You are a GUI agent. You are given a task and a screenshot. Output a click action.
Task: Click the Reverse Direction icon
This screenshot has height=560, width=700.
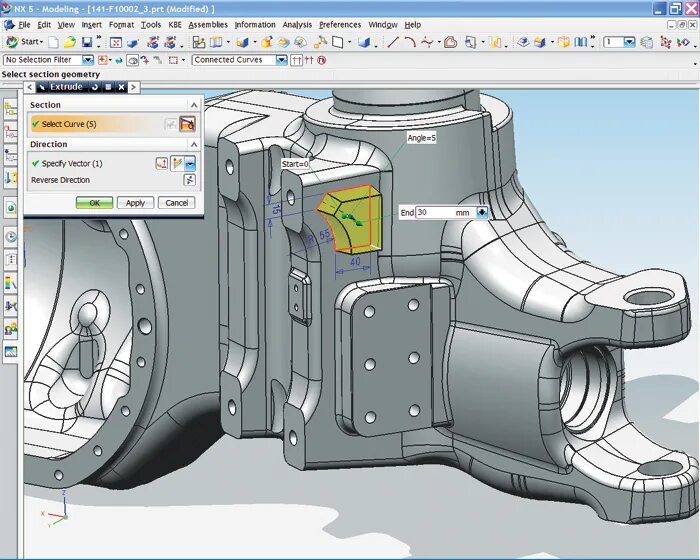(190, 180)
